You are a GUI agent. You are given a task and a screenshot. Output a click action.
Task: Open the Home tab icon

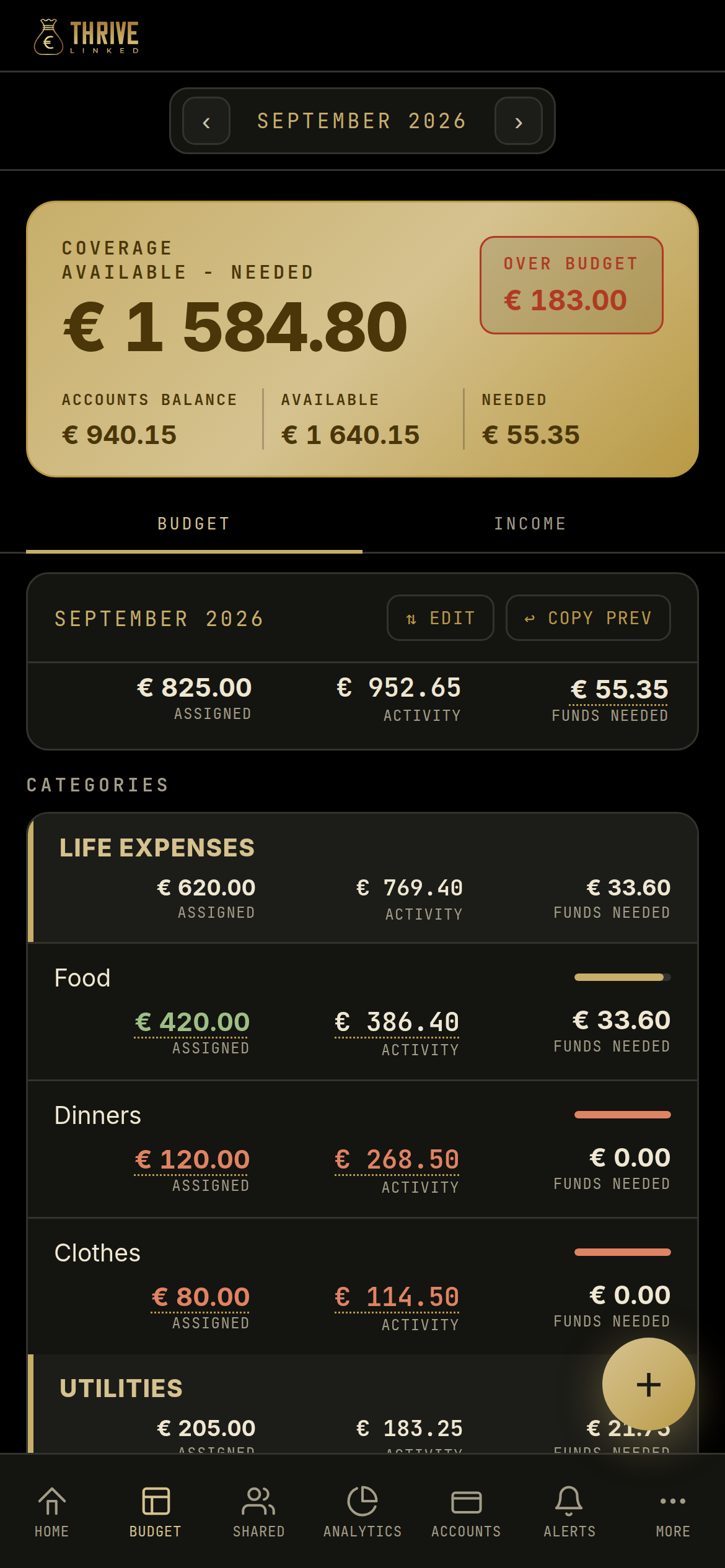52,1500
